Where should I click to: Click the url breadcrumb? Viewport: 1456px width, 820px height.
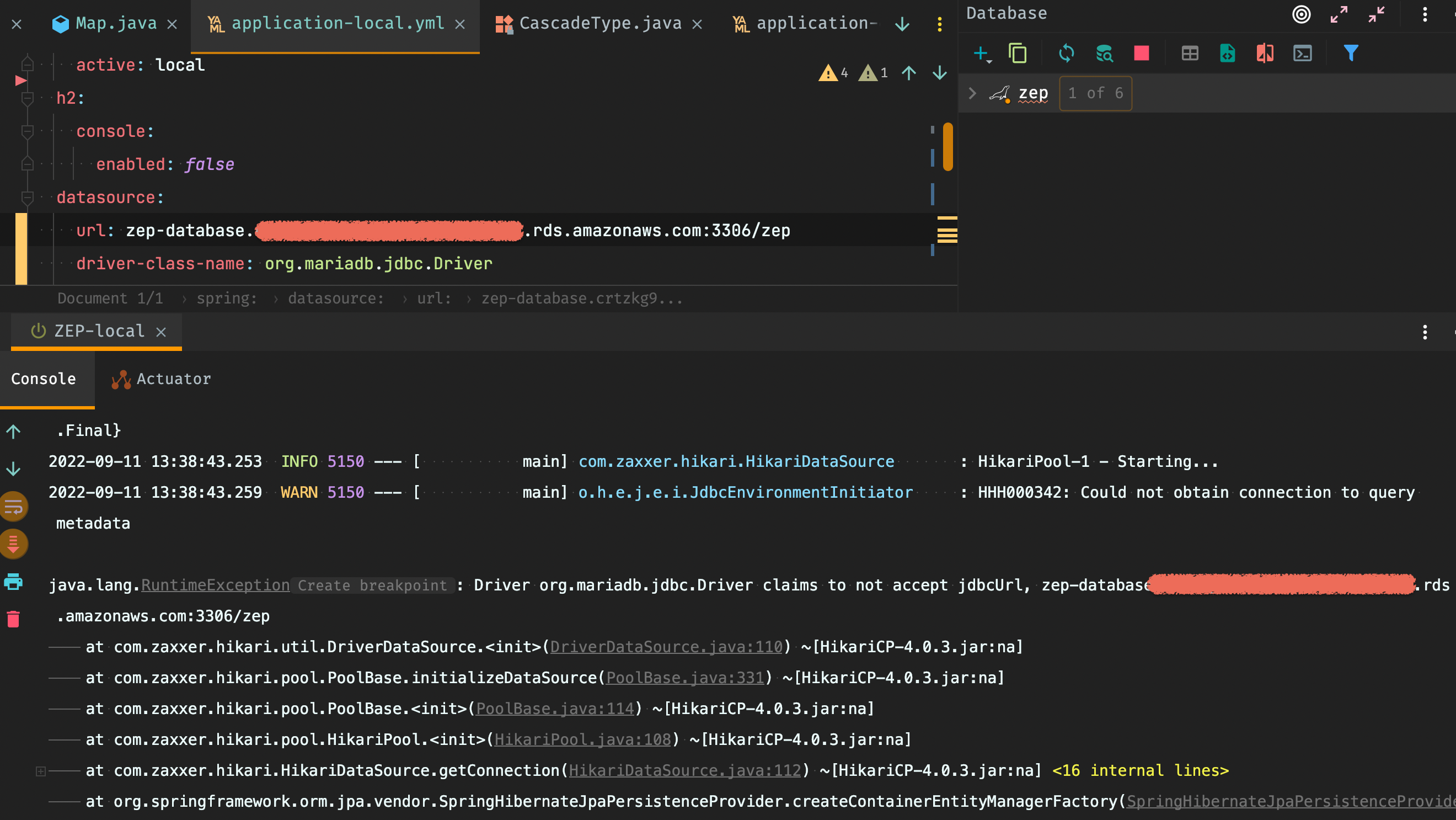pos(434,298)
